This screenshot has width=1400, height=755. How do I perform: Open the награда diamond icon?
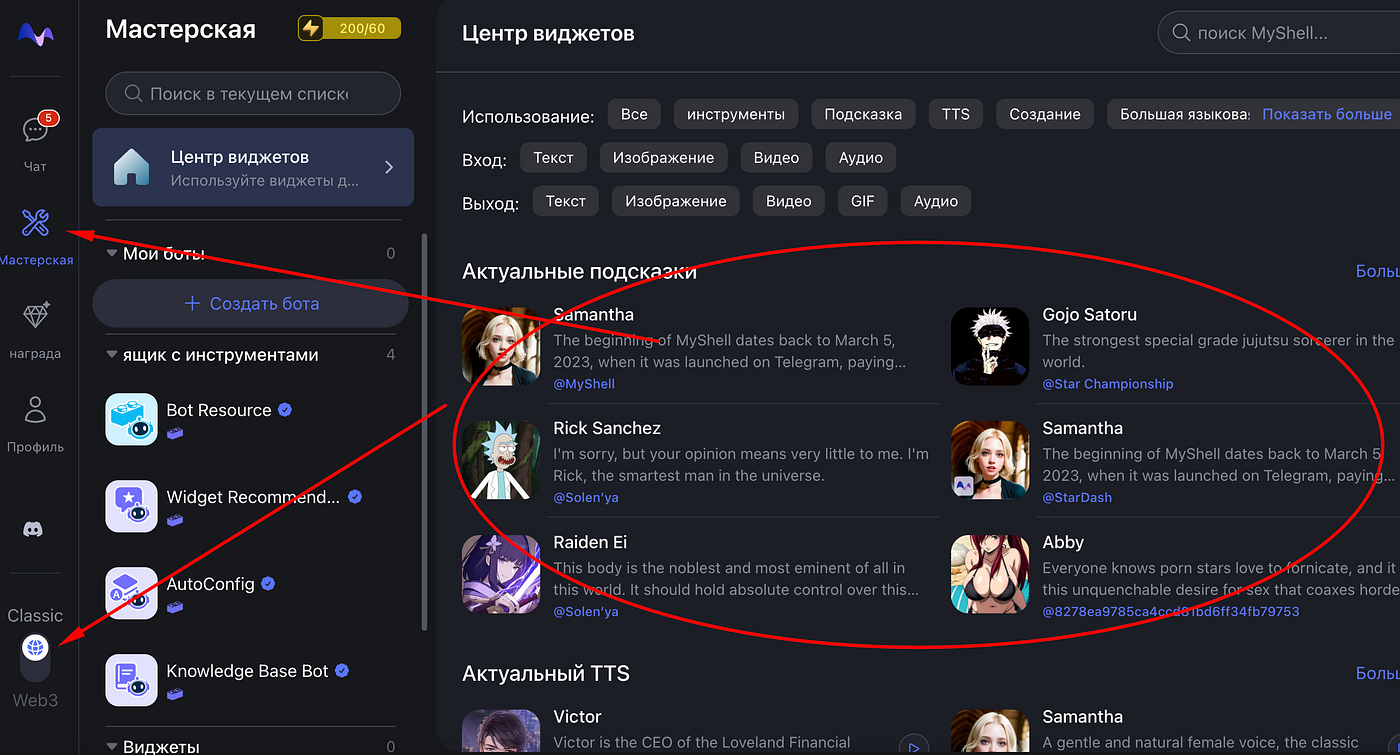click(35, 316)
